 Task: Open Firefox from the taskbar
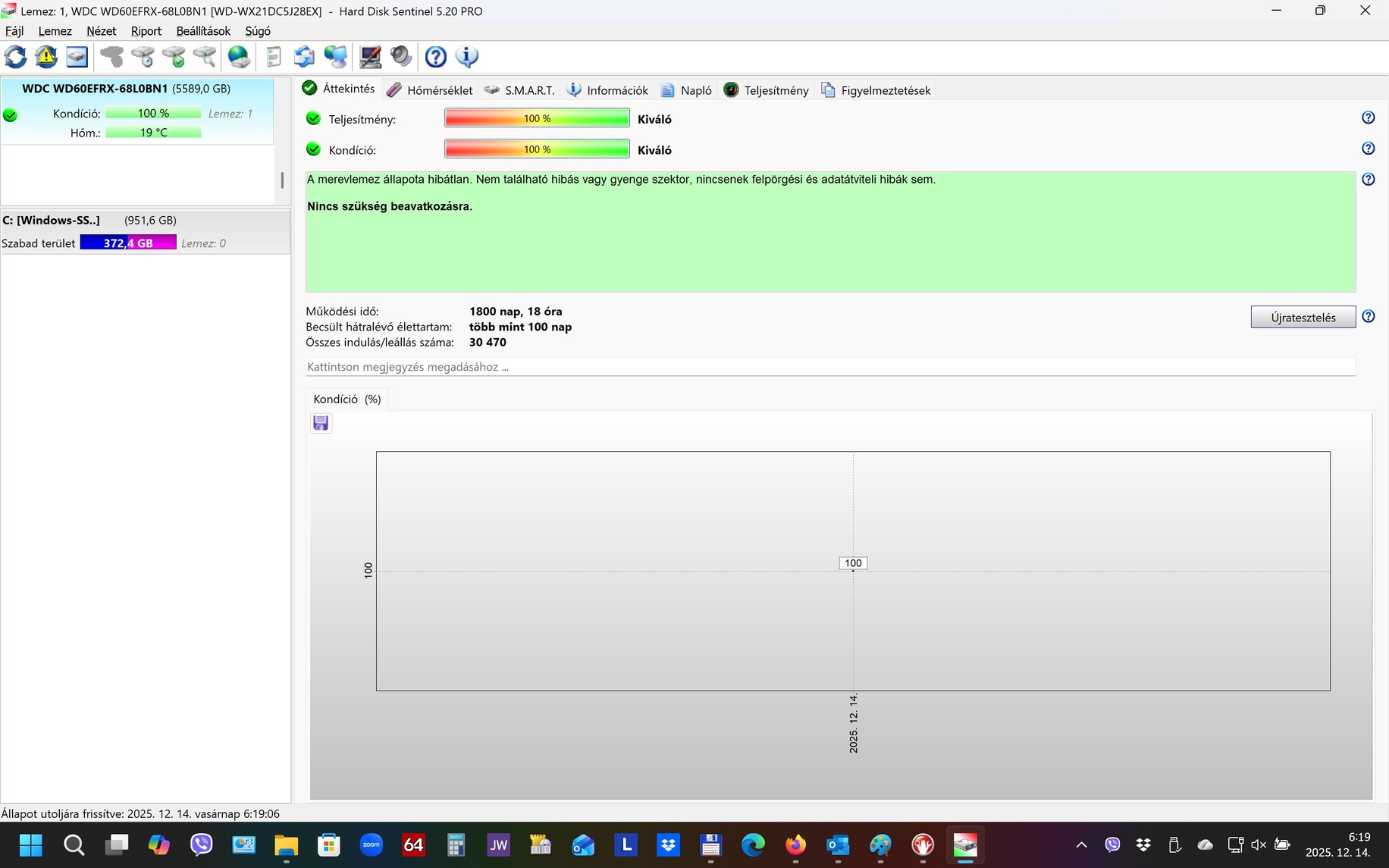(x=795, y=844)
